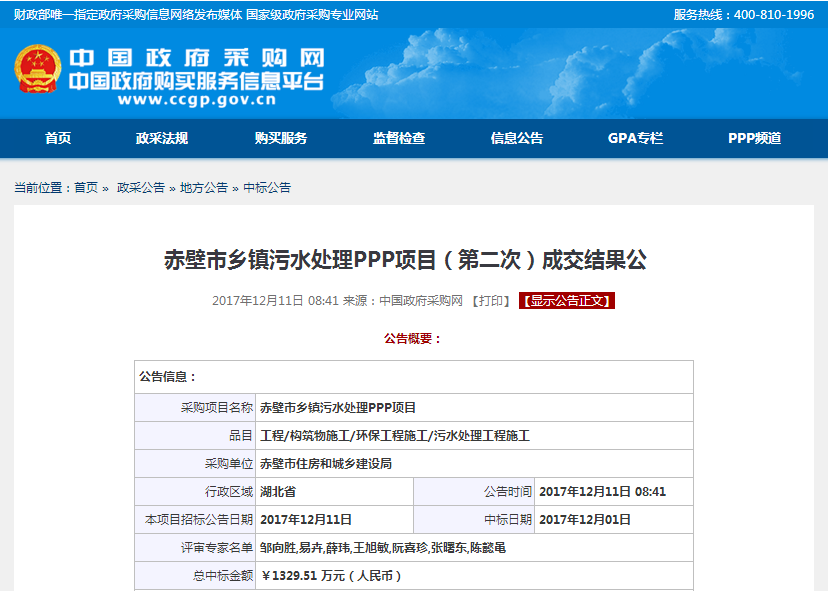Screen dimensions: 828x591
Task: Open the 信息公告 menu item
Action: (517, 139)
